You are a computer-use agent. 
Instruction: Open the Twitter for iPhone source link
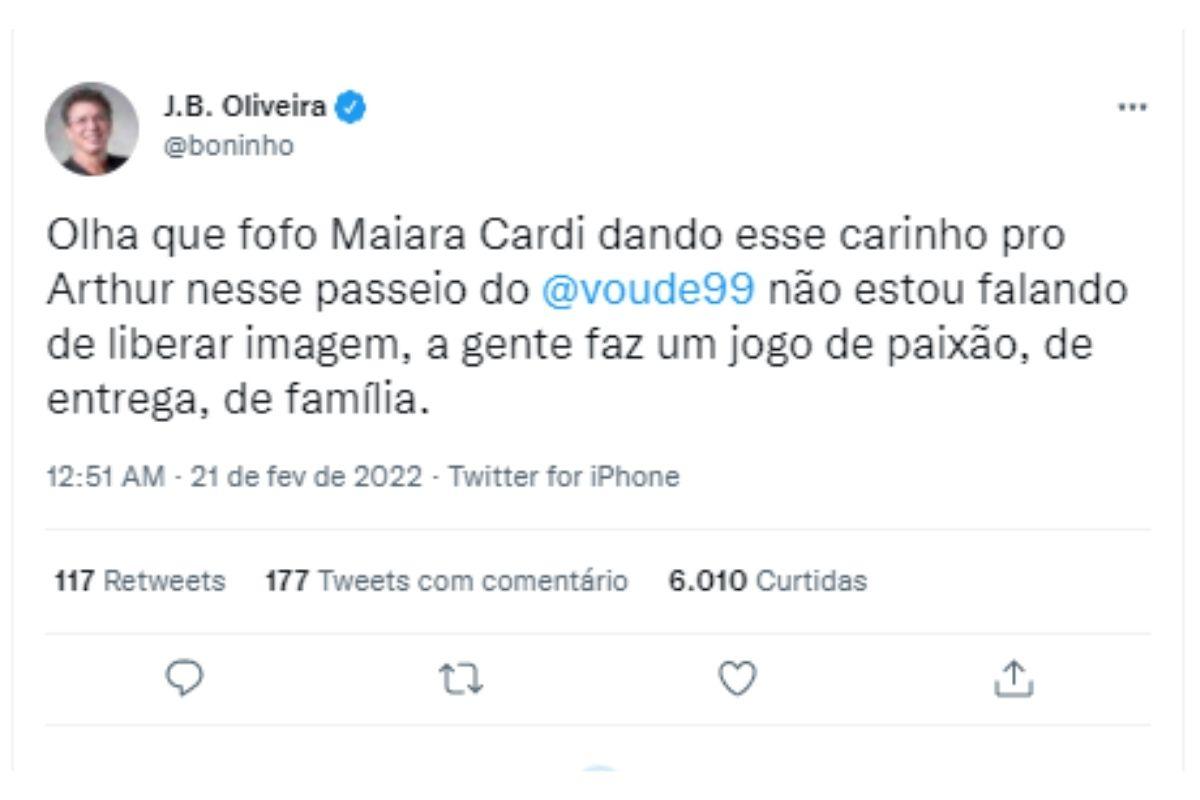point(564,477)
